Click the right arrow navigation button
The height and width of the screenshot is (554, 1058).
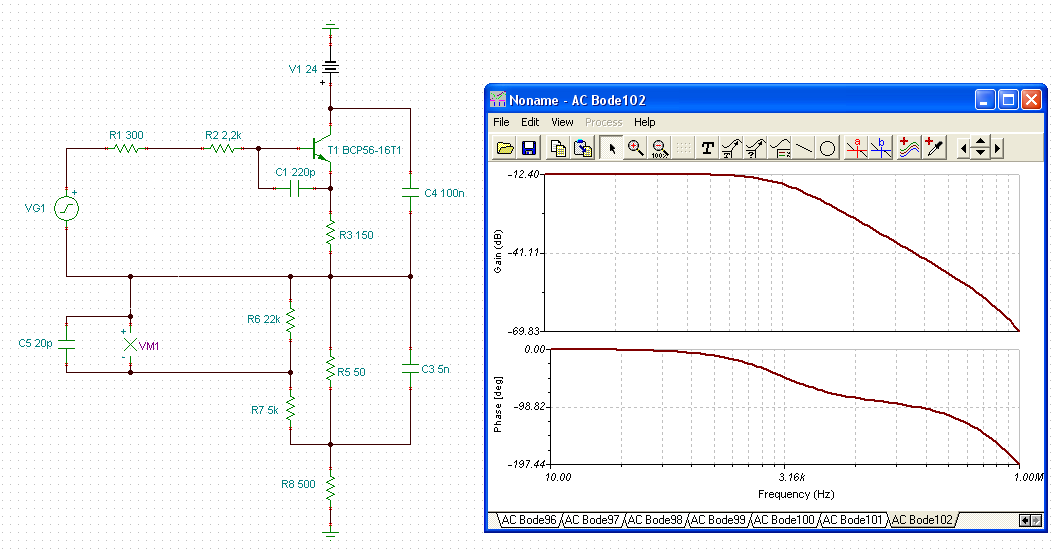[997, 148]
